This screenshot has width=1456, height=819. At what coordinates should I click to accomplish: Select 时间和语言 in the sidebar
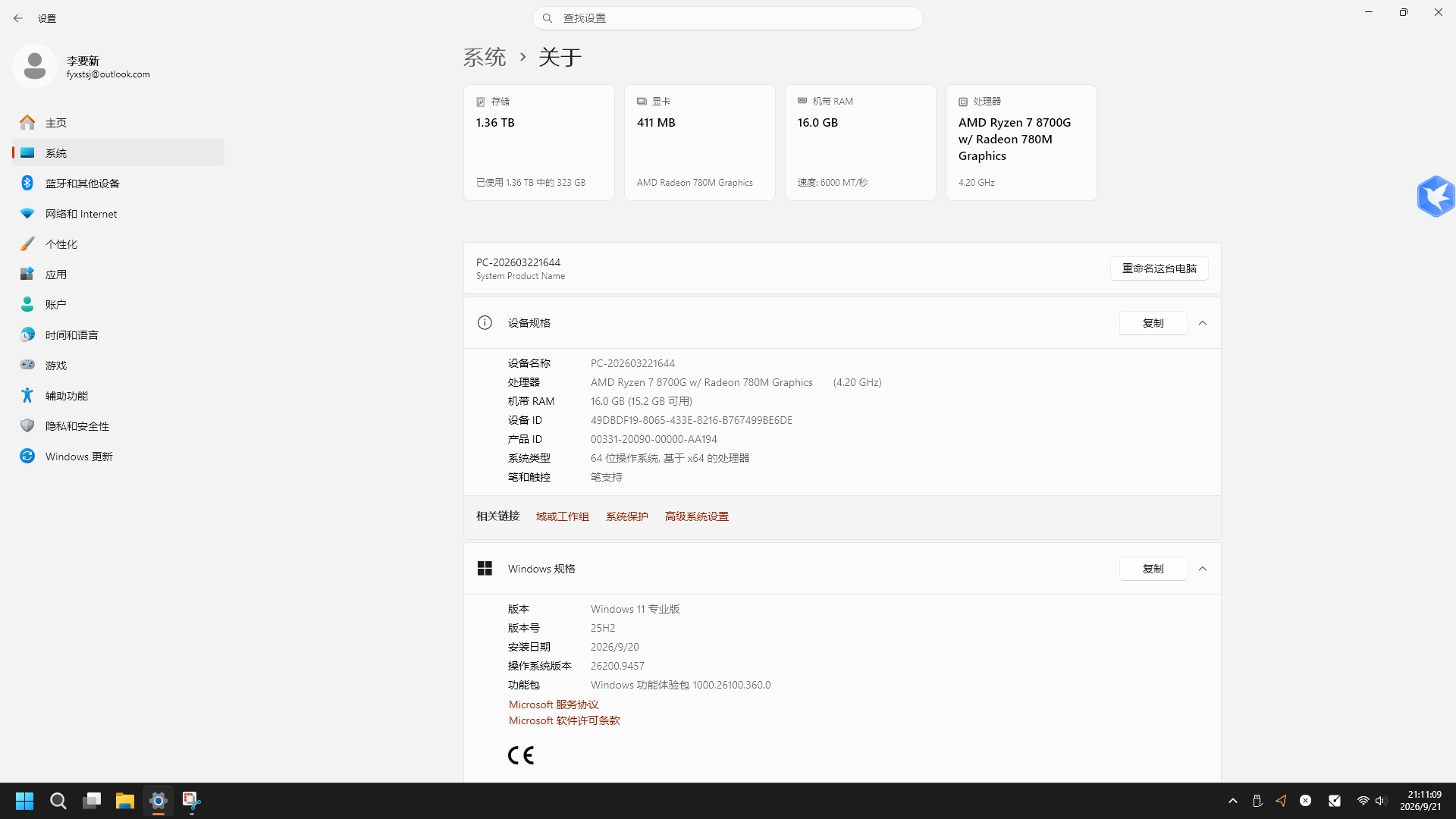click(118, 334)
